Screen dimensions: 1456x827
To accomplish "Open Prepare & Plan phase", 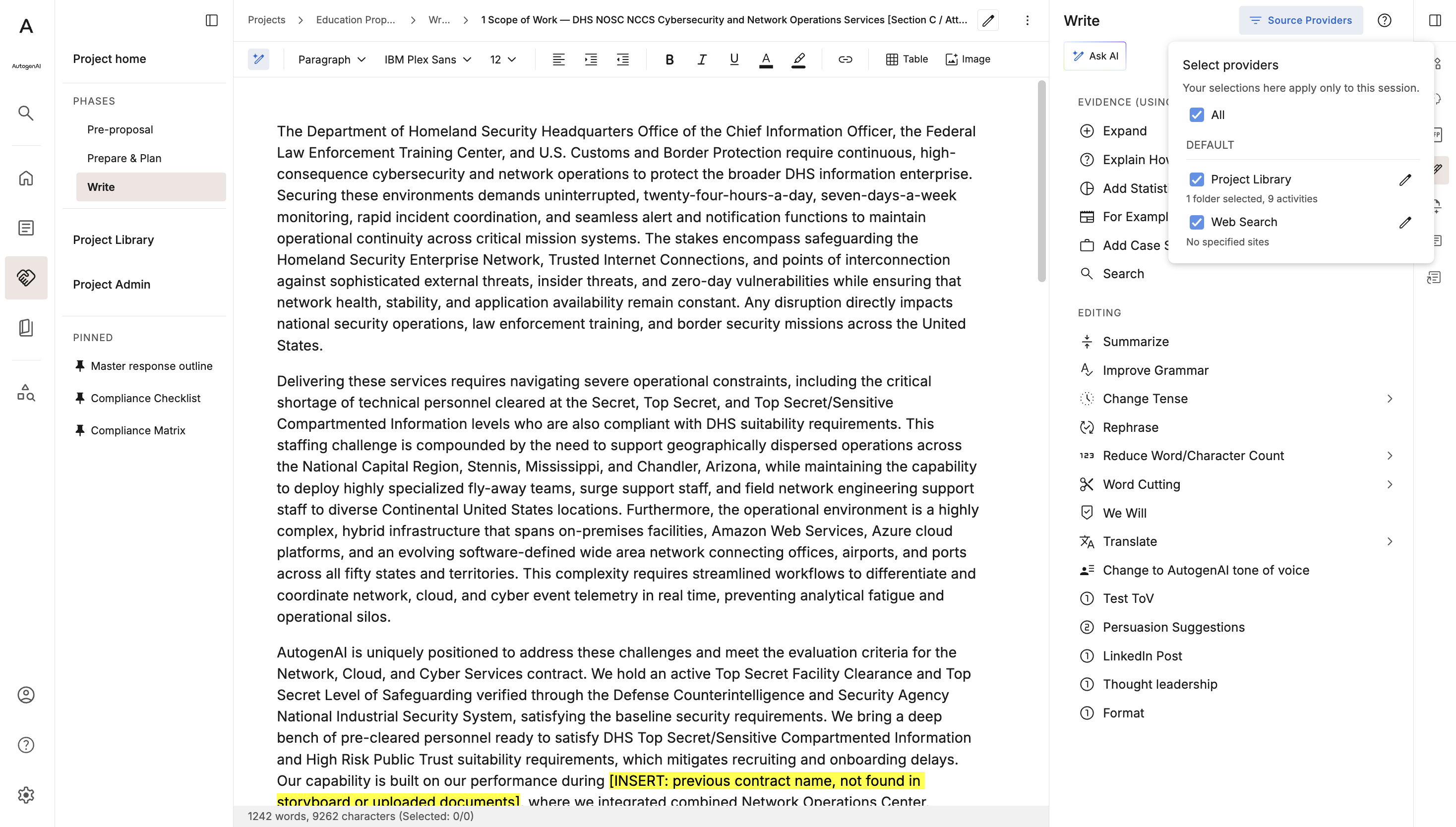I will pyautogui.click(x=124, y=159).
